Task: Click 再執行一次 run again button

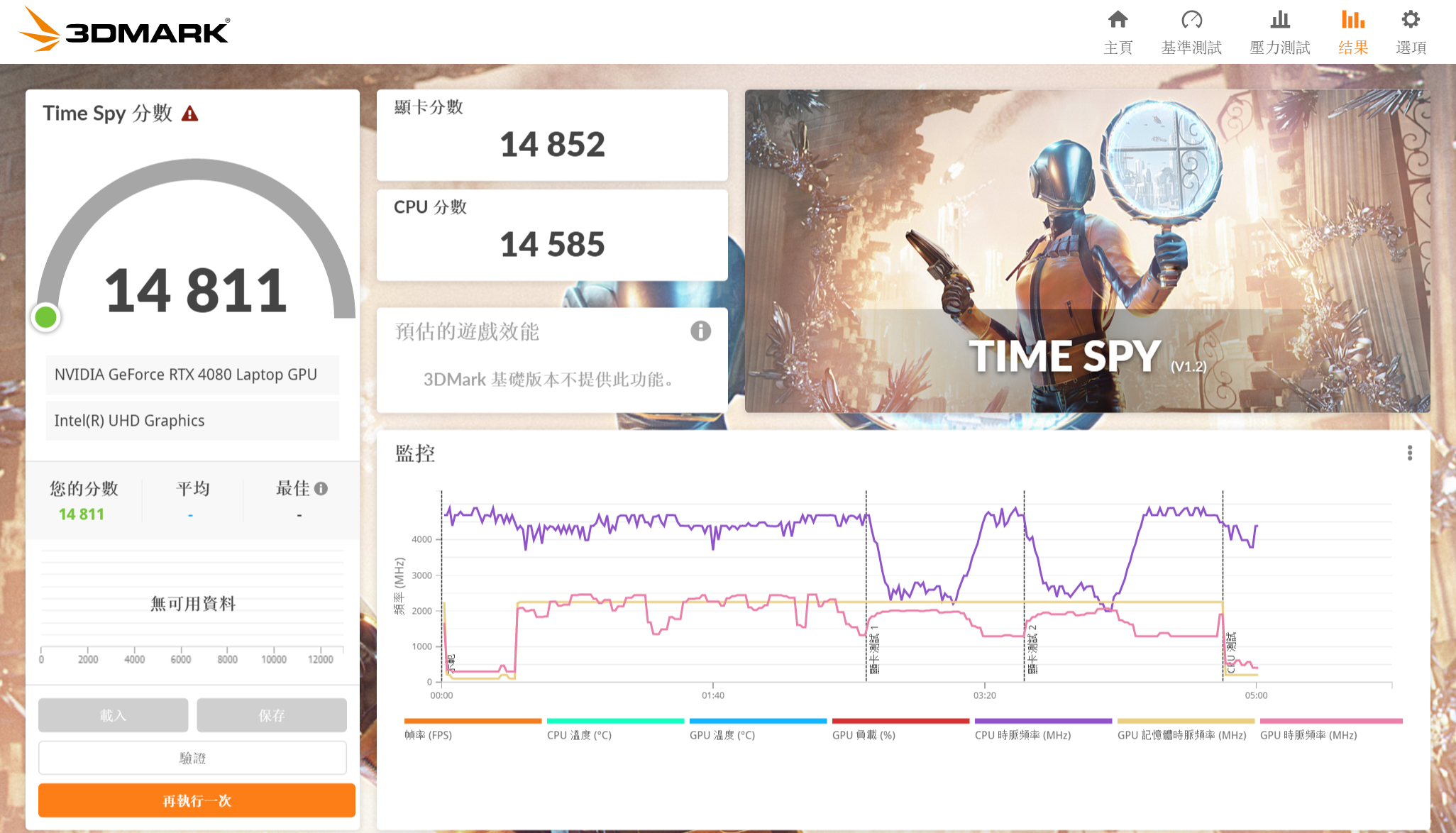Action: [x=197, y=800]
